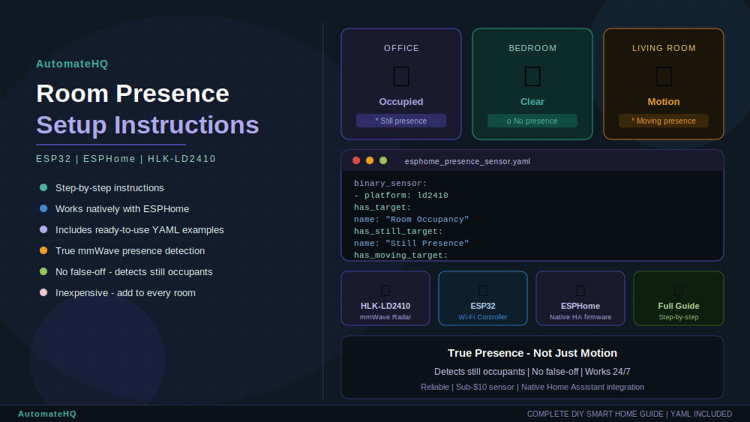Click the Living Room placeholder icon

click(x=663, y=77)
